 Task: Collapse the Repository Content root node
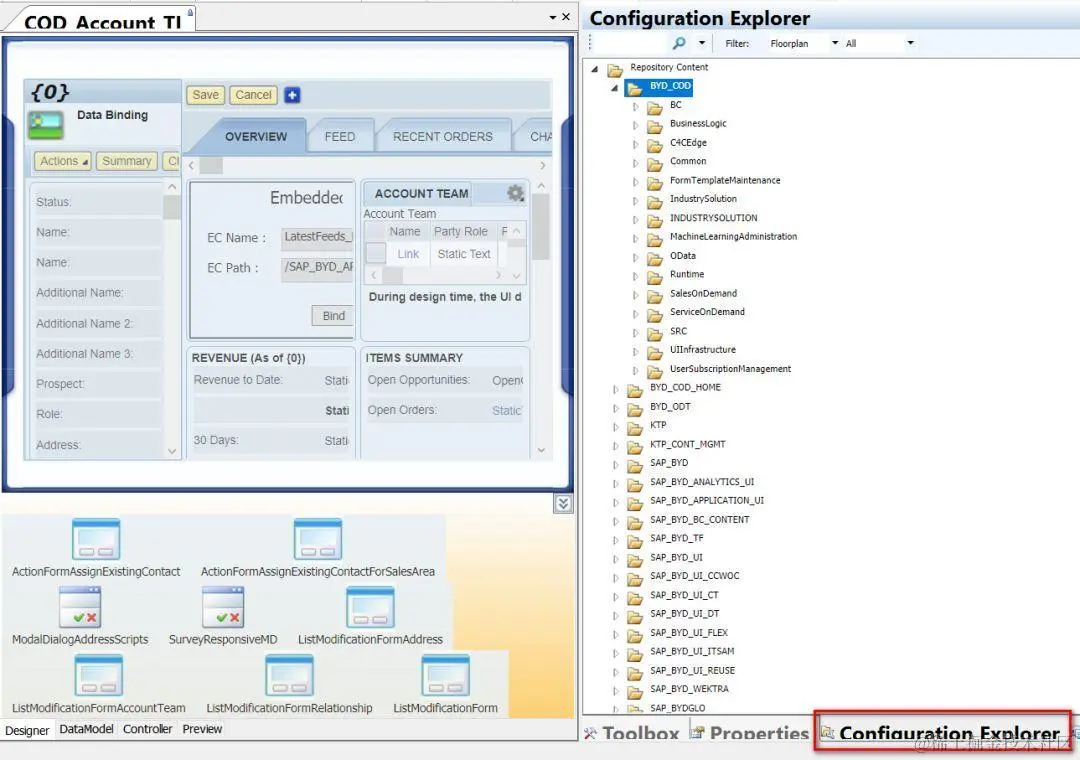594,69
